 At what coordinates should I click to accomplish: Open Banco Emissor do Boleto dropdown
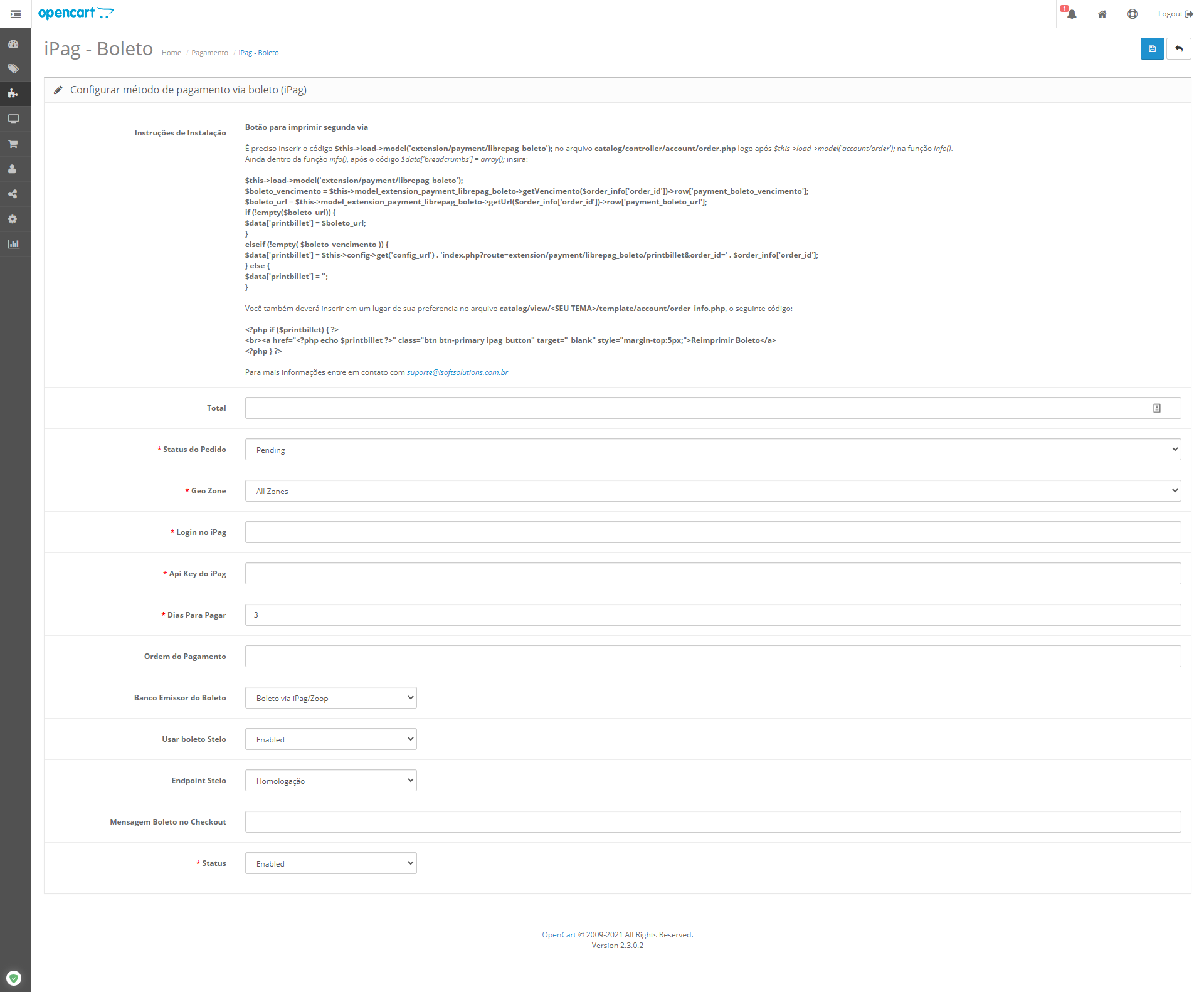click(330, 698)
